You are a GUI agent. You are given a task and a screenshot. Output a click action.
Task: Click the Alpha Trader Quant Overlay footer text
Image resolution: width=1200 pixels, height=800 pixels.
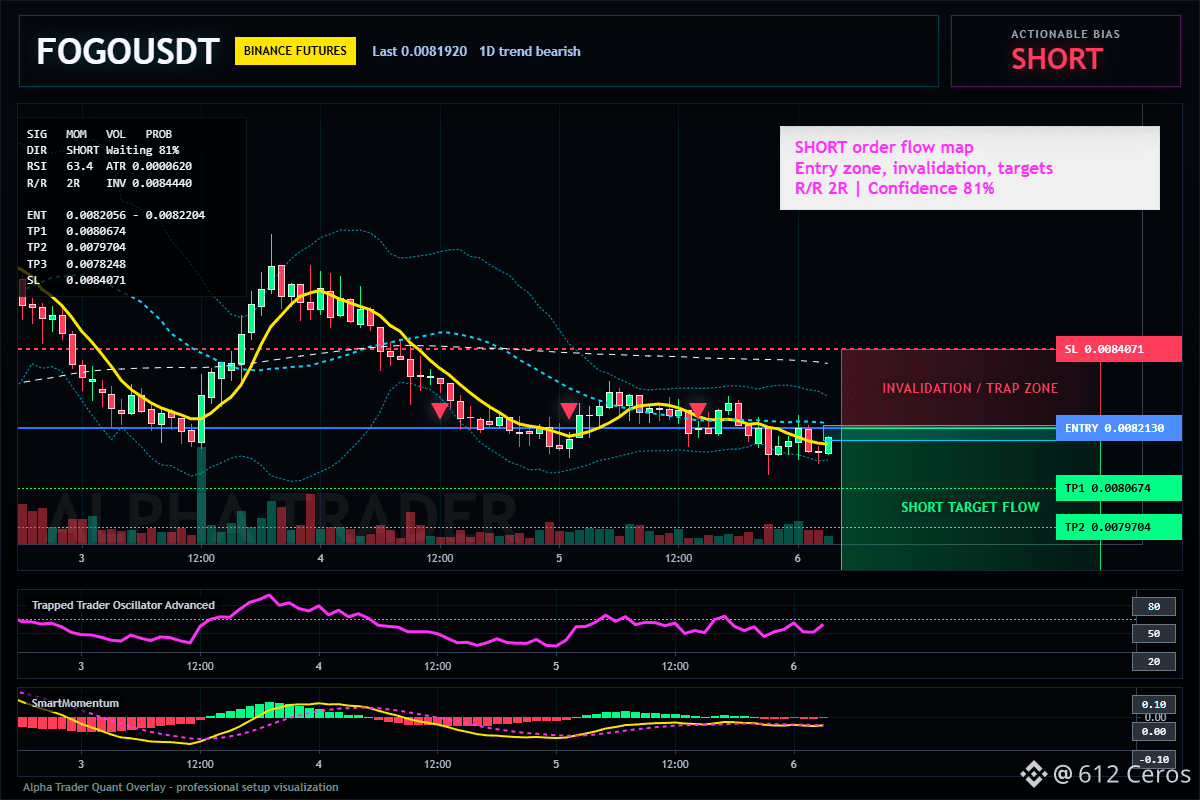(181, 787)
